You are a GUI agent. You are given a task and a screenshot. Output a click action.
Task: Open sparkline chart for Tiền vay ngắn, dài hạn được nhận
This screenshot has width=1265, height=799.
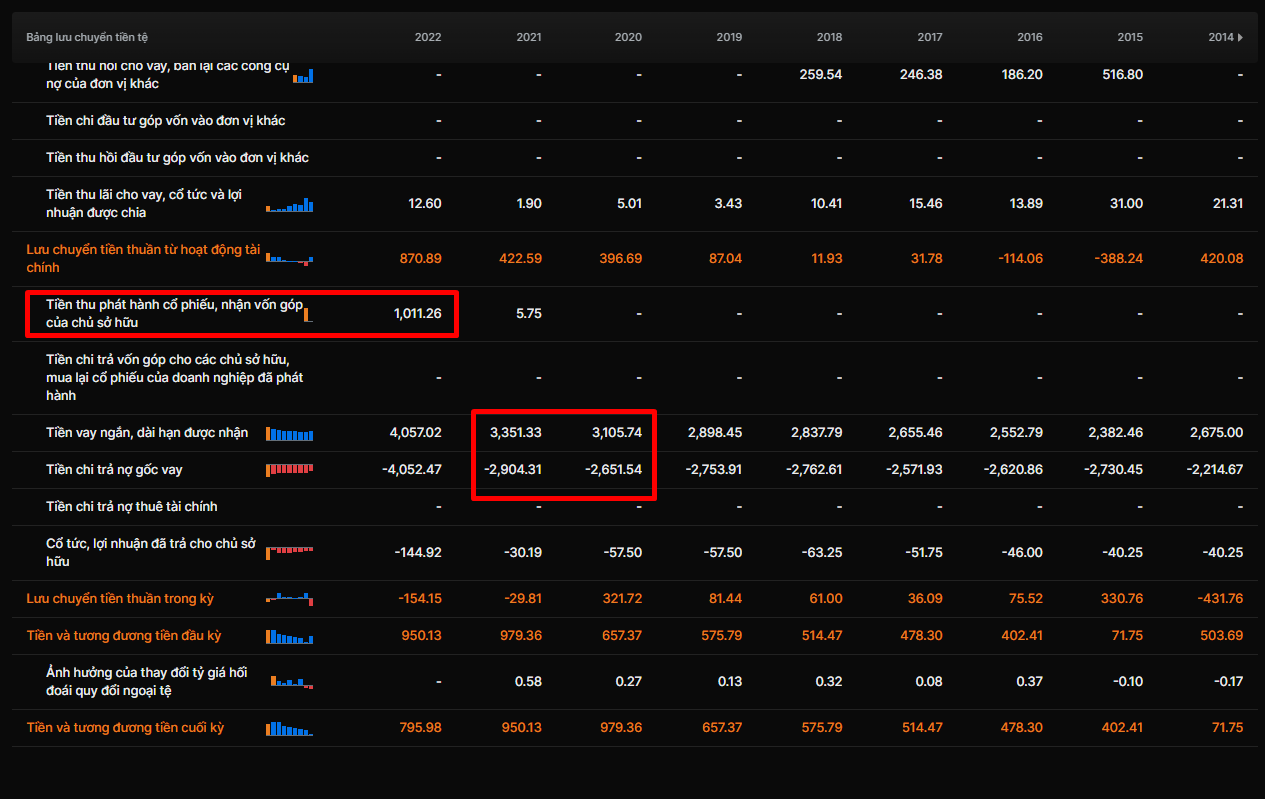(290, 433)
